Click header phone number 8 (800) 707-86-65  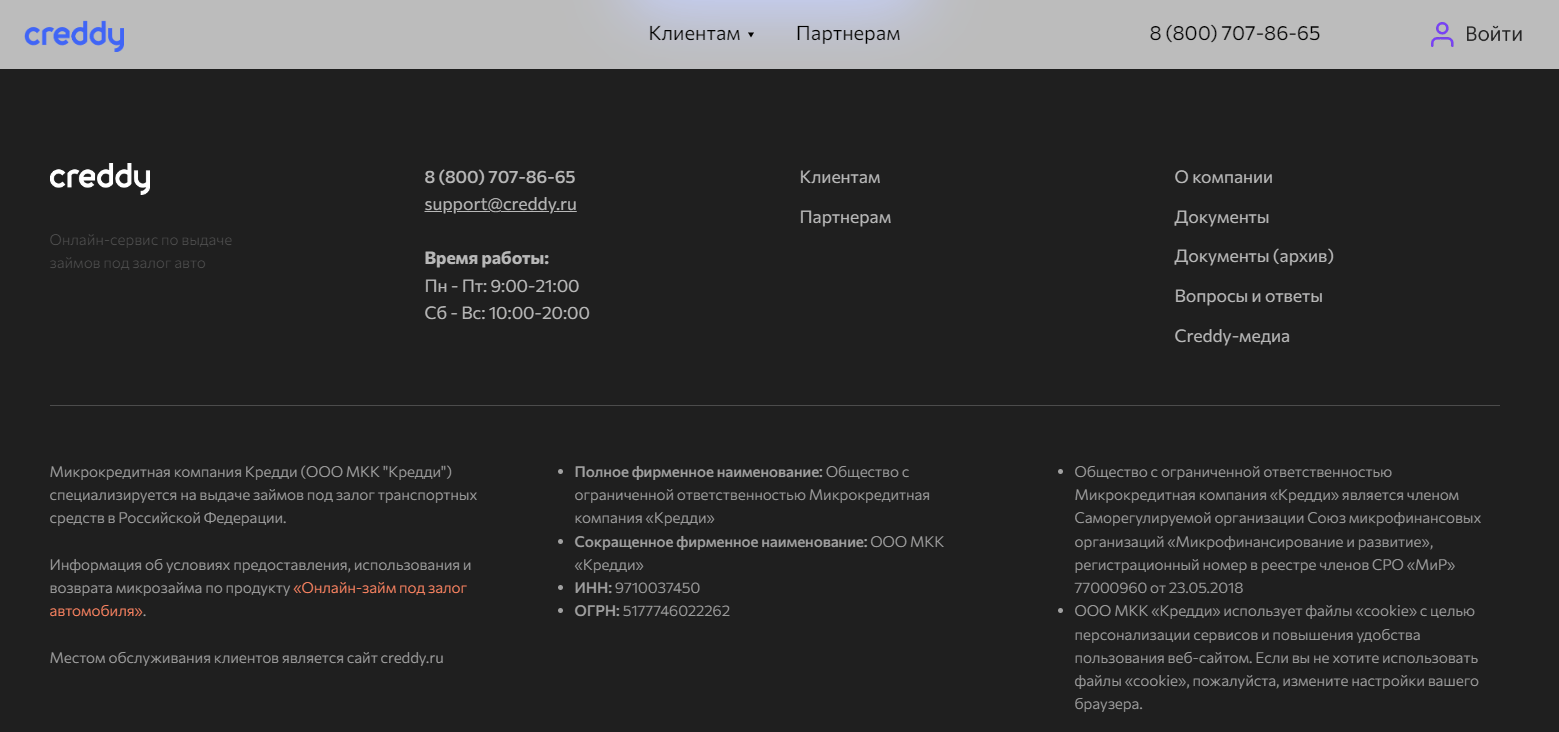(x=1235, y=33)
